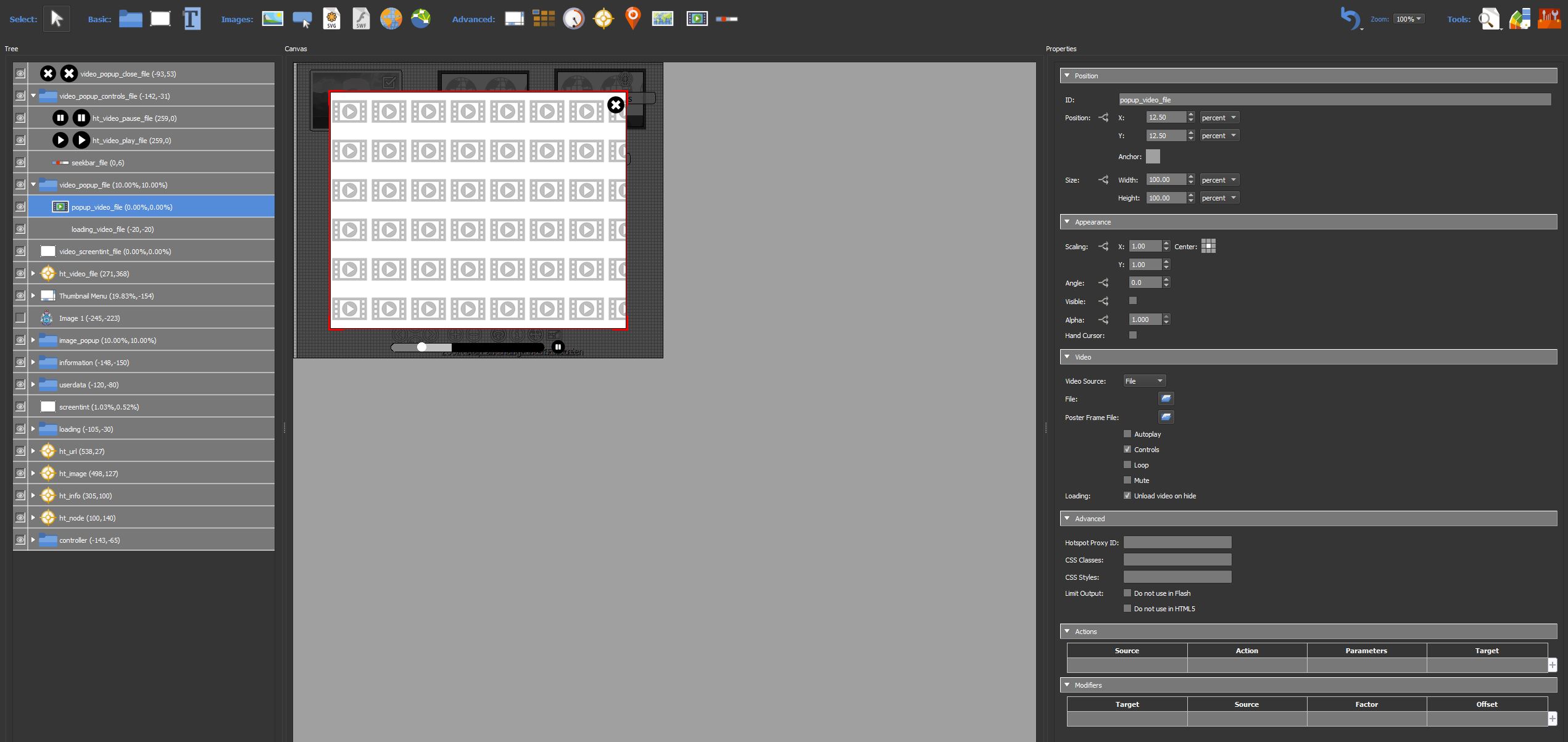Click the seekbar handle on canvas
Viewport: 1568px width, 742px height.
tap(421, 347)
